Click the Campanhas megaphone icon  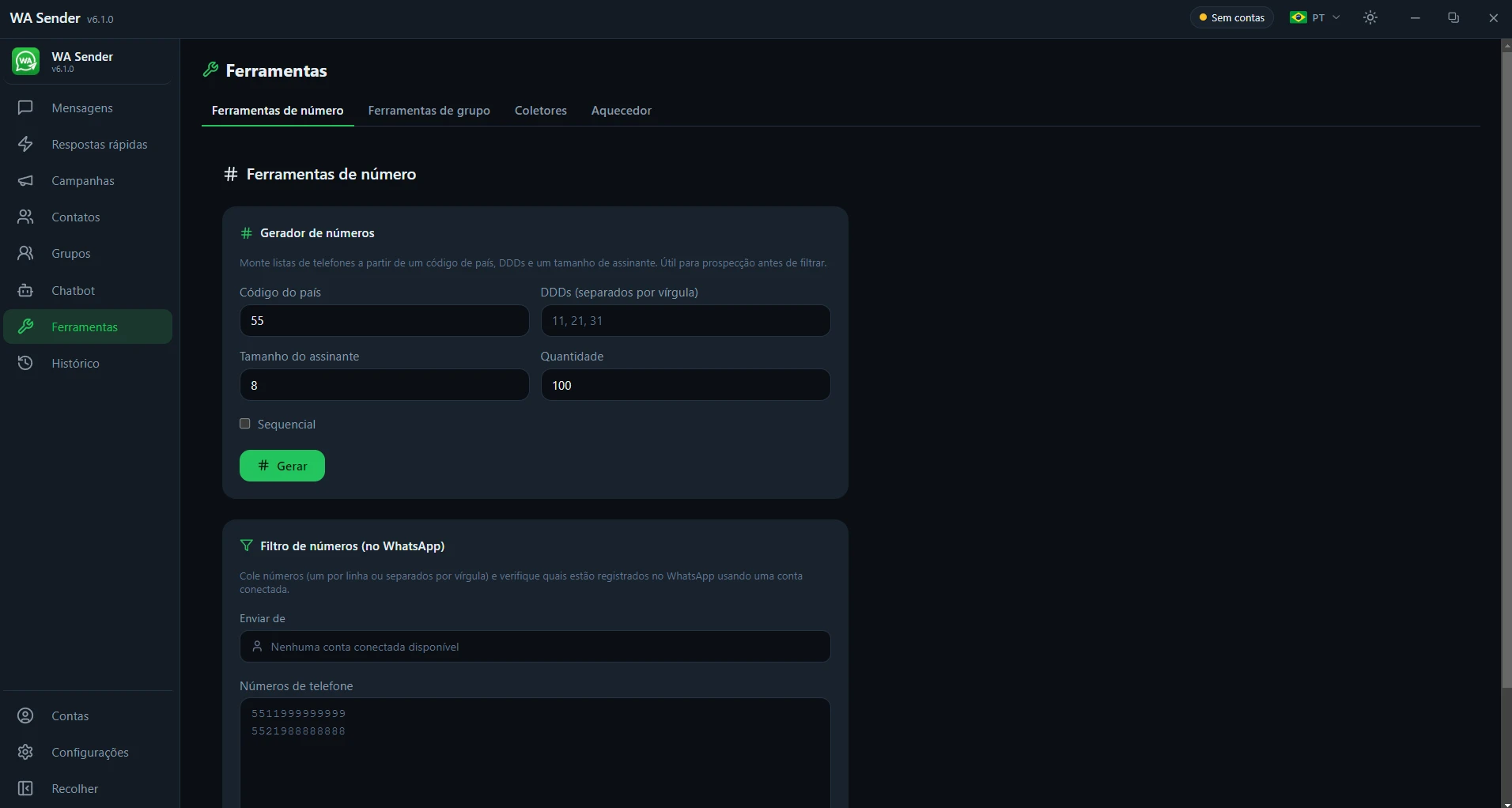point(25,180)
